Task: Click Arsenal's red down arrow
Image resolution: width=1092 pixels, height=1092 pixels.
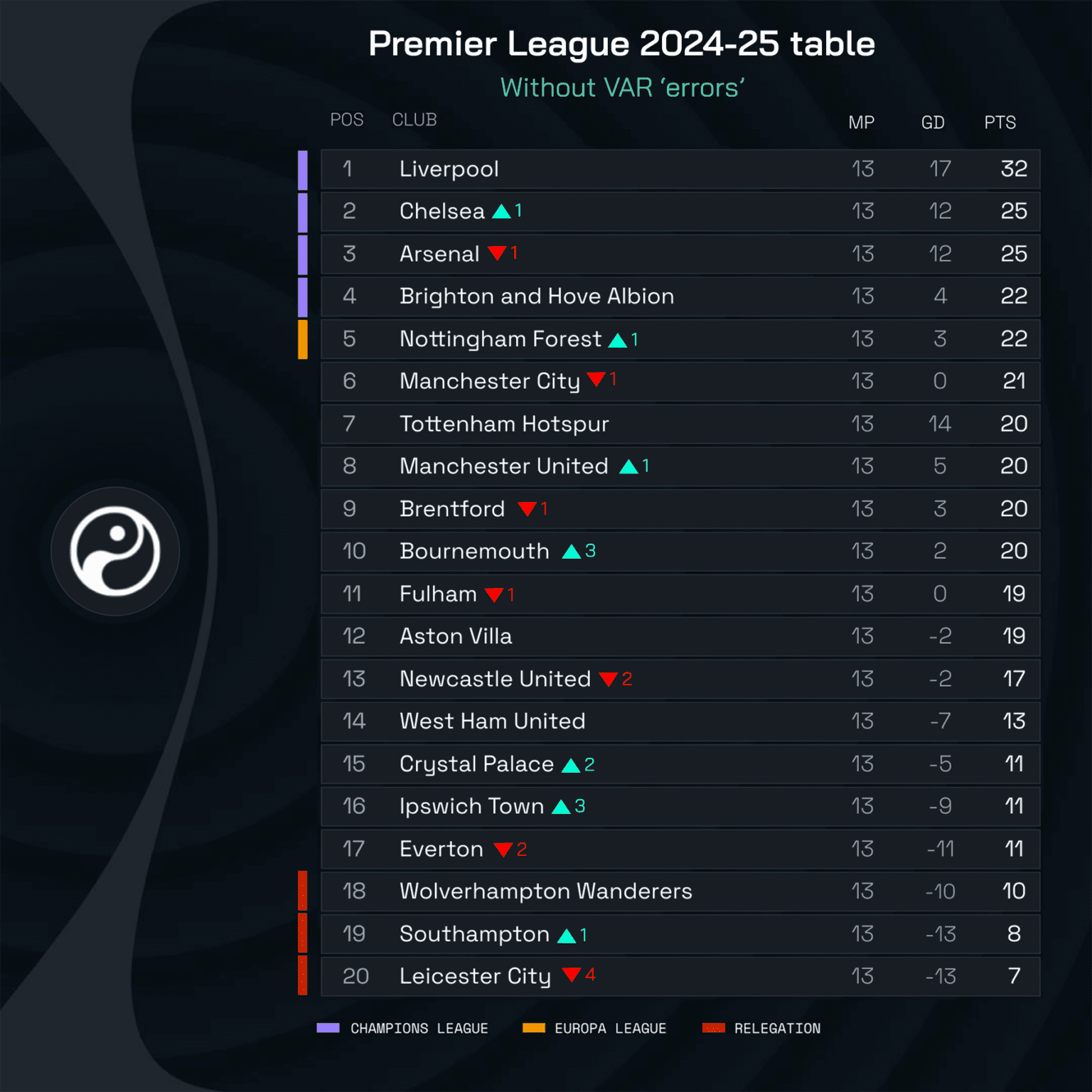Action: tap(498, 253)
